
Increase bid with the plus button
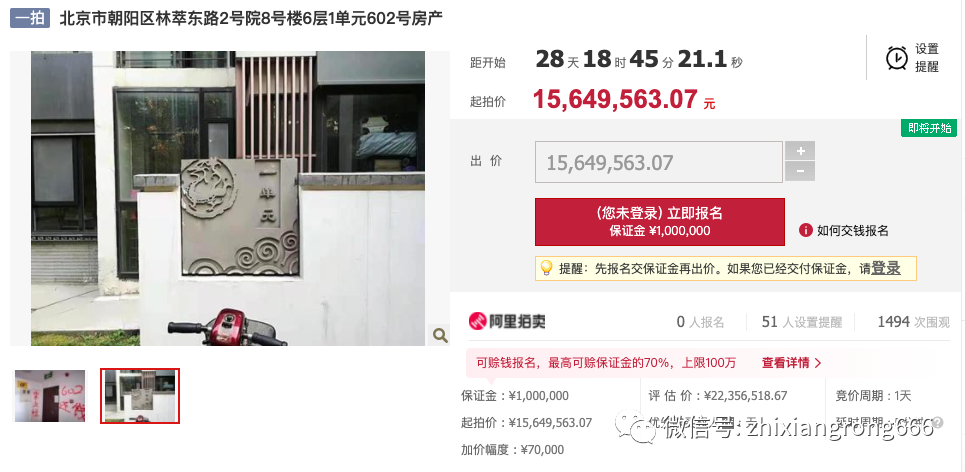click(x=800, y=151)
